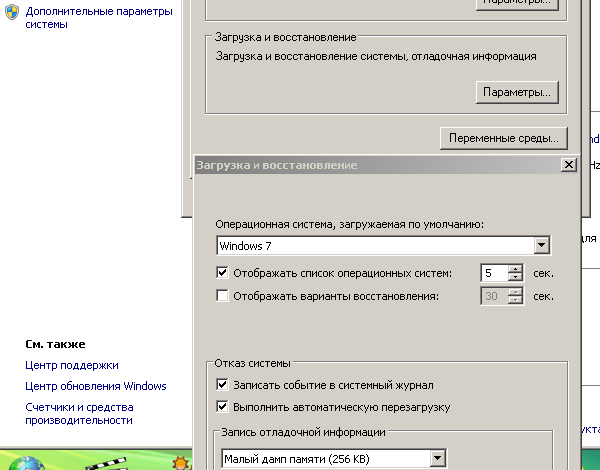Open Переменные среды dialog
Screen dimensions: 600x470
pyautogui.click(x=504, y=138)
